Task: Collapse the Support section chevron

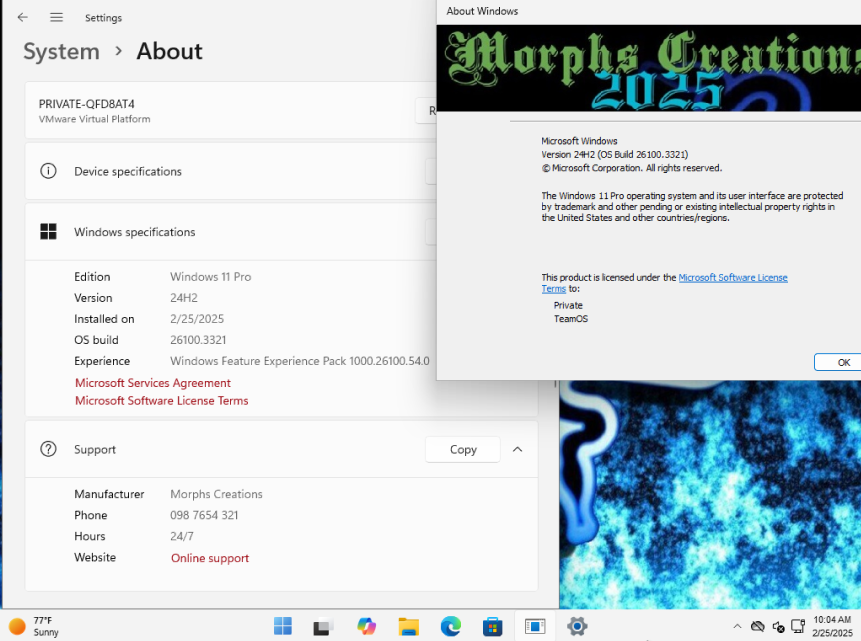Action: coord(517,449)
